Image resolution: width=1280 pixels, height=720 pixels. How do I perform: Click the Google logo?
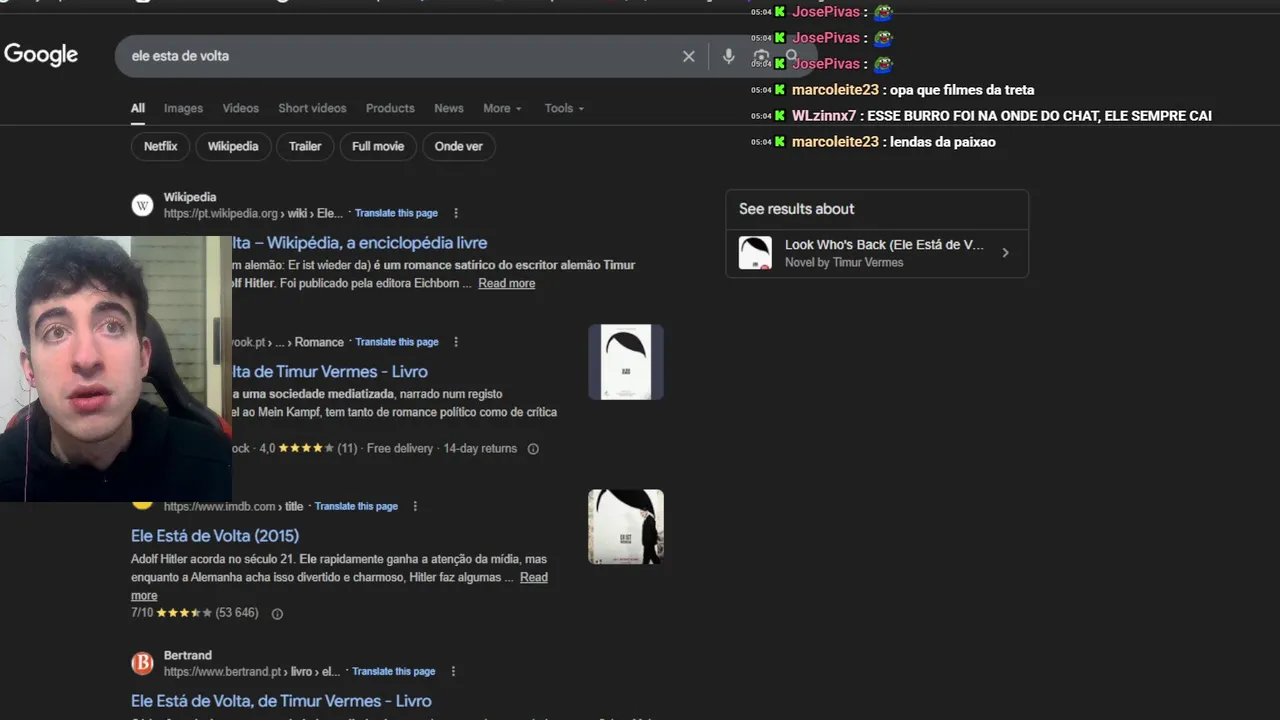click(41, 55)
